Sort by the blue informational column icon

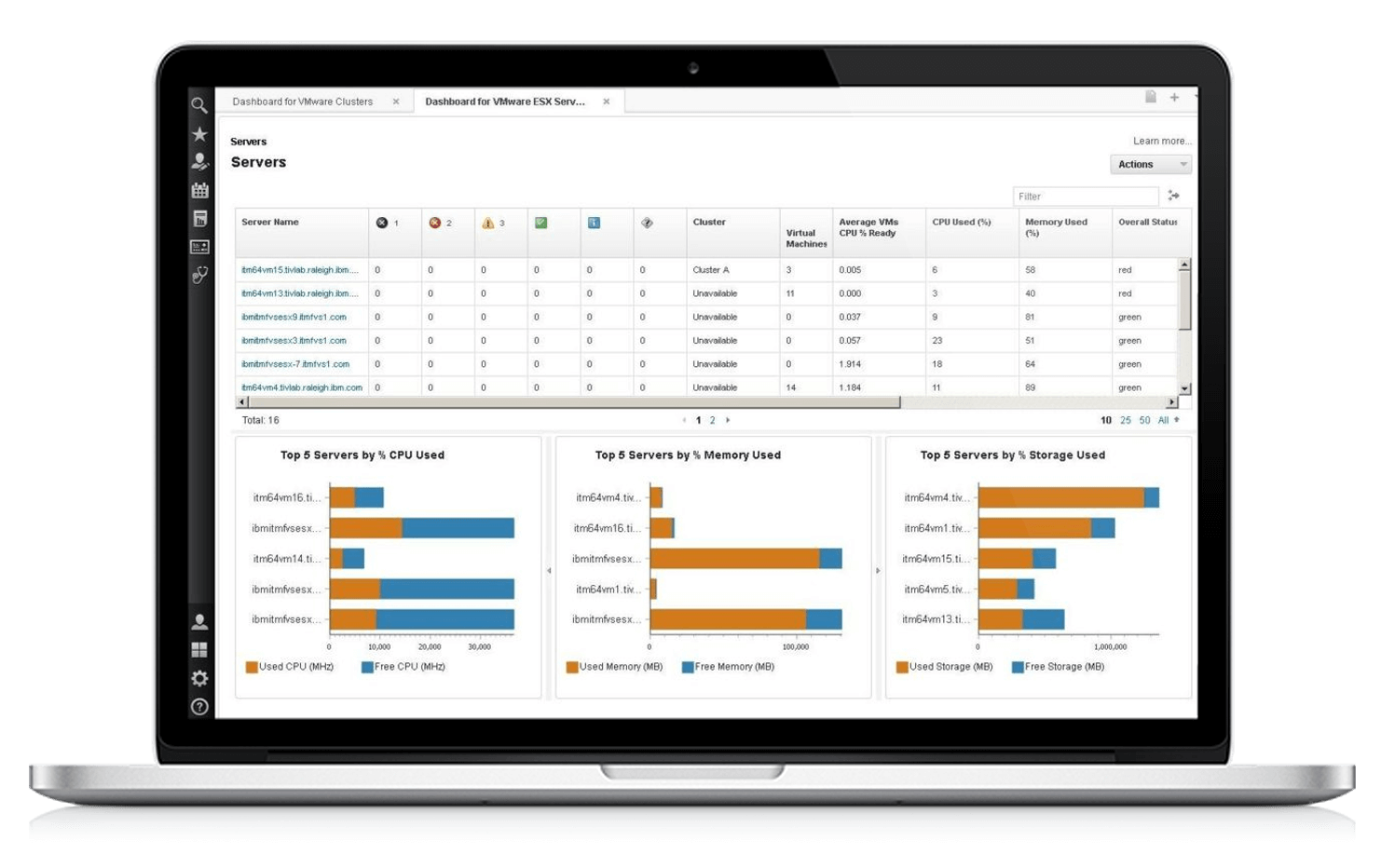594,223
